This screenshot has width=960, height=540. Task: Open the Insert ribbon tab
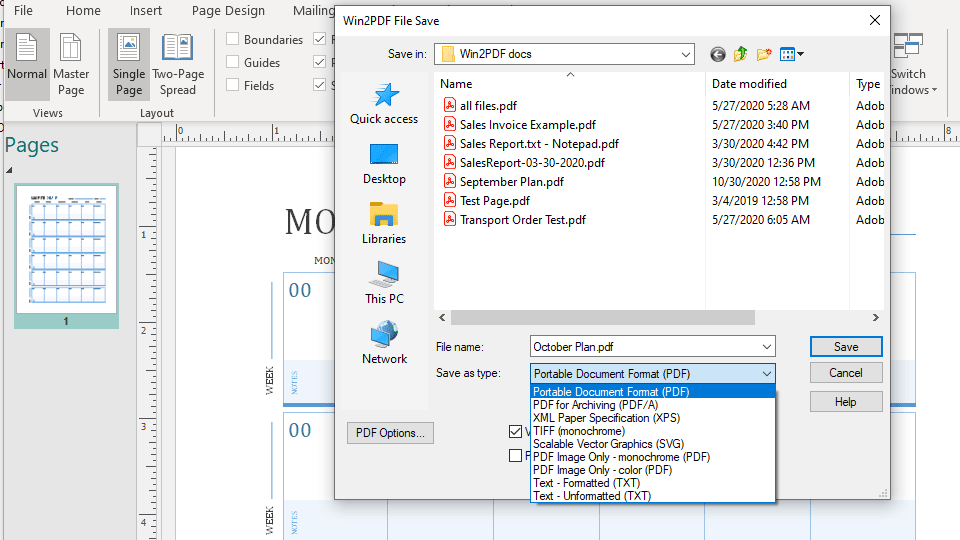[146, 11]
